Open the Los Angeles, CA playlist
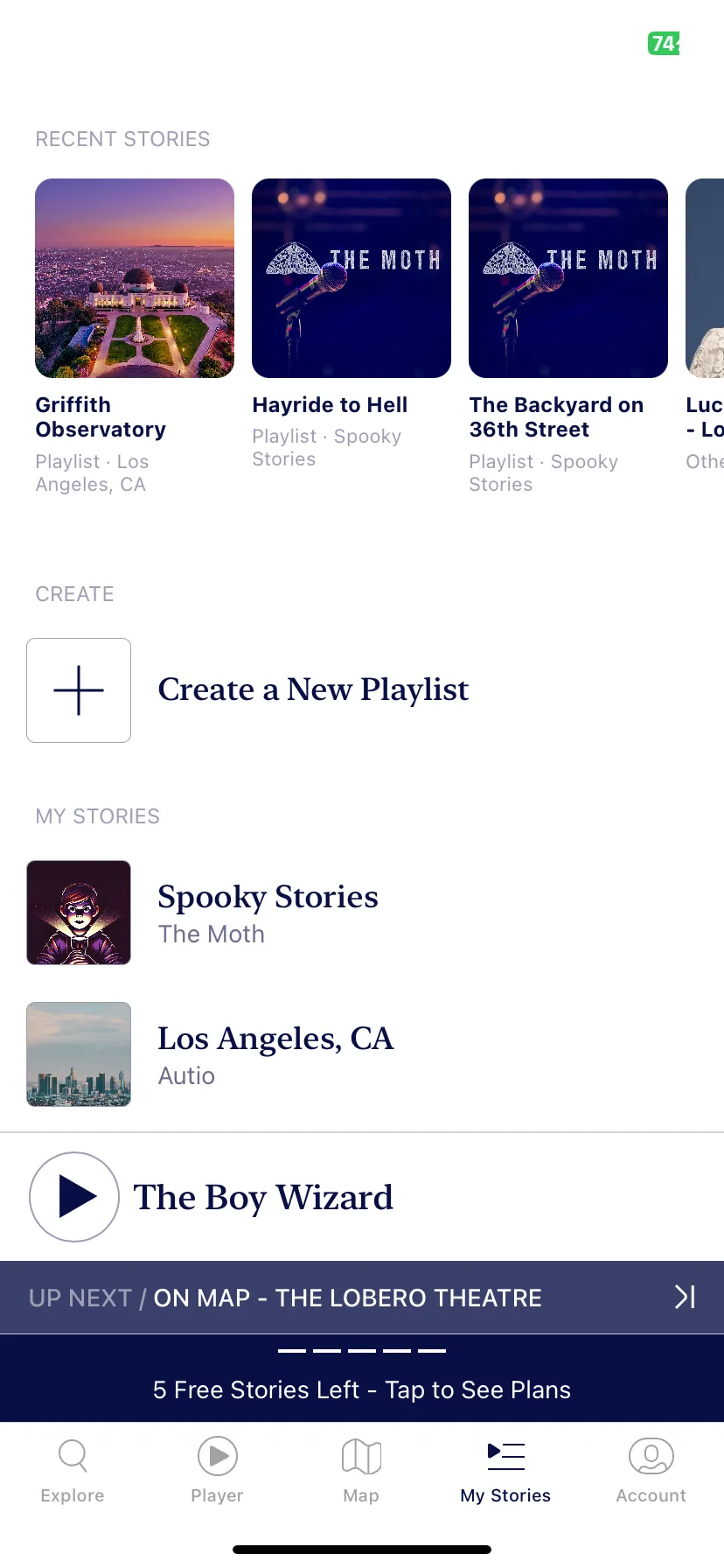The height and width of the screenshot is (1568, 724). tap(362, 1054)
